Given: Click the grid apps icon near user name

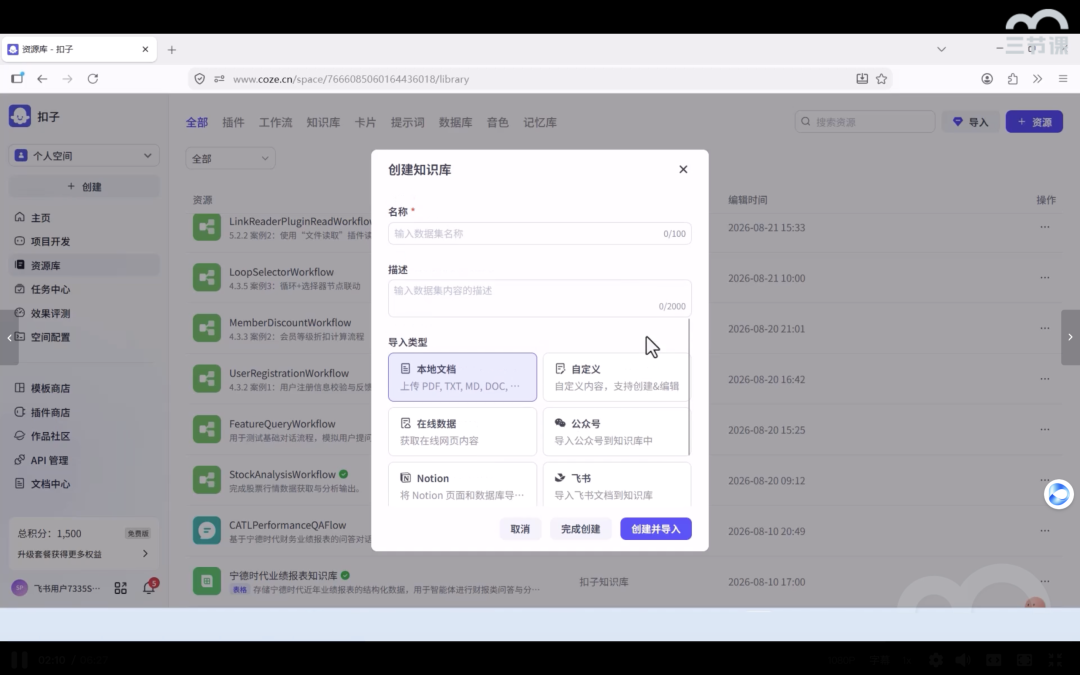Looking at the screenshot, I should click(121, 588).
